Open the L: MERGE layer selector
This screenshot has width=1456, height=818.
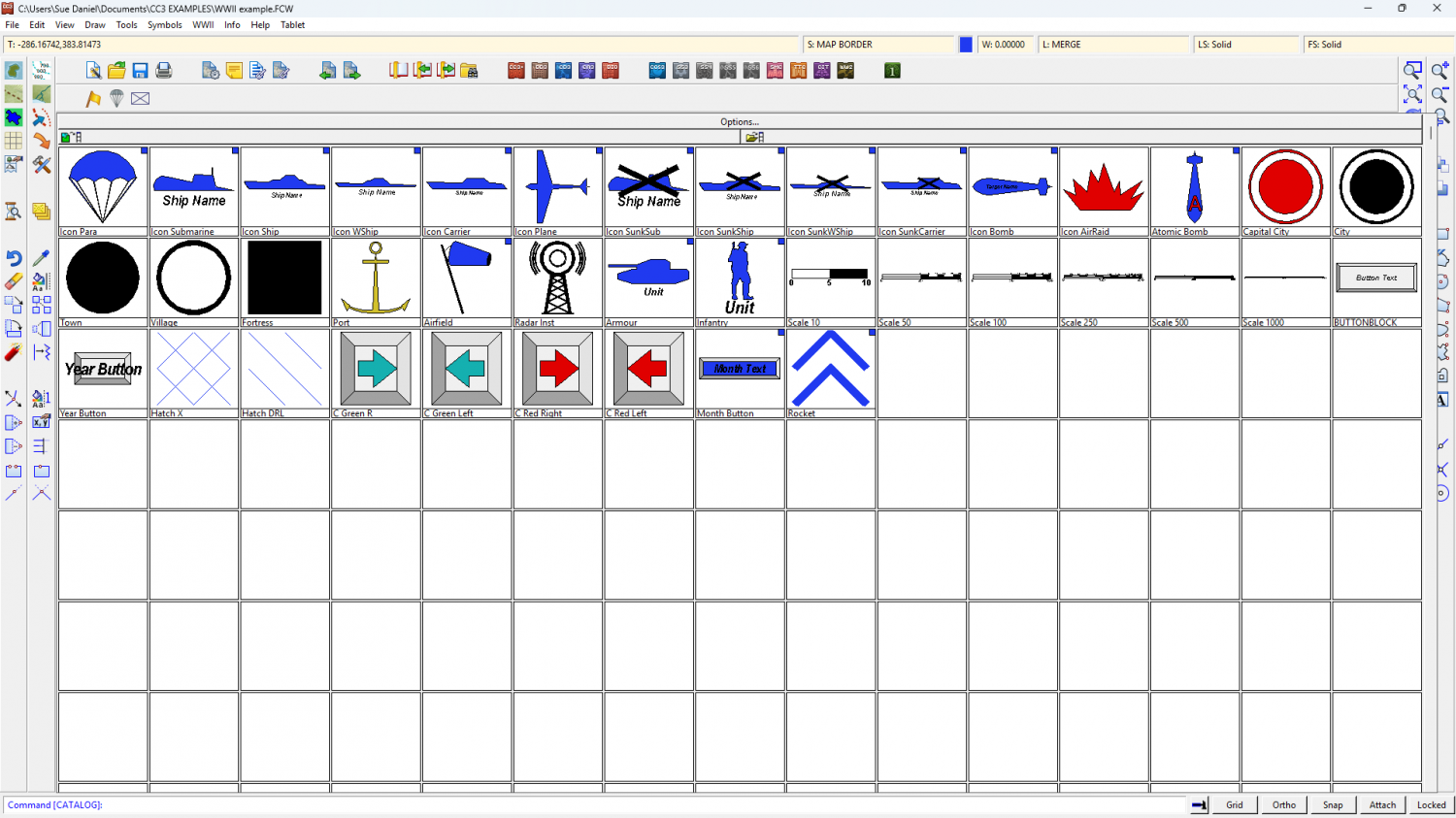(x=1113, y=45)
